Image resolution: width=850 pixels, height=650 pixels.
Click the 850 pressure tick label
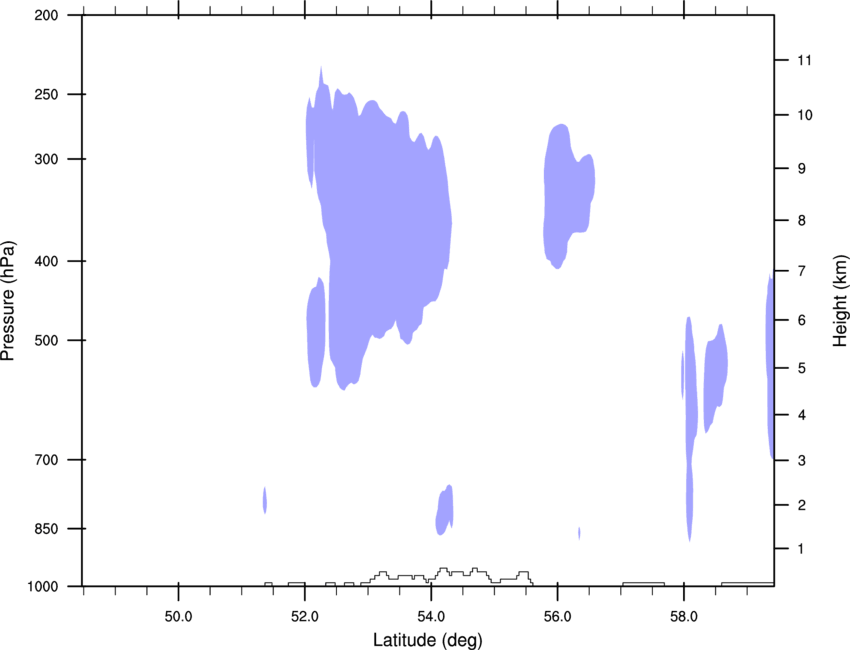pos(46,529)
